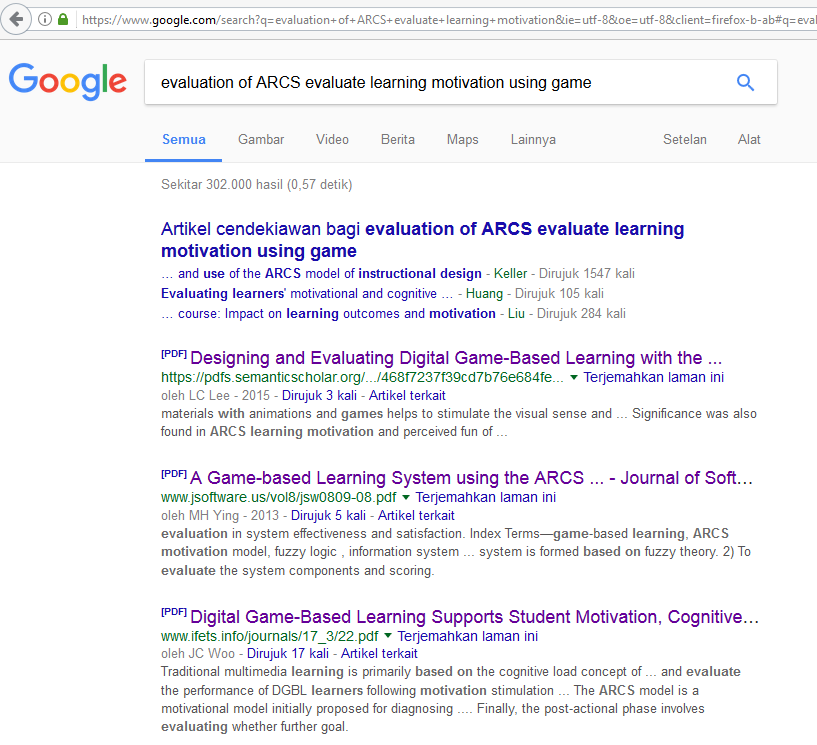The height and width of the screenshot is (745, 817).
Task: Open the Berita tab
Action: [398, 140]
